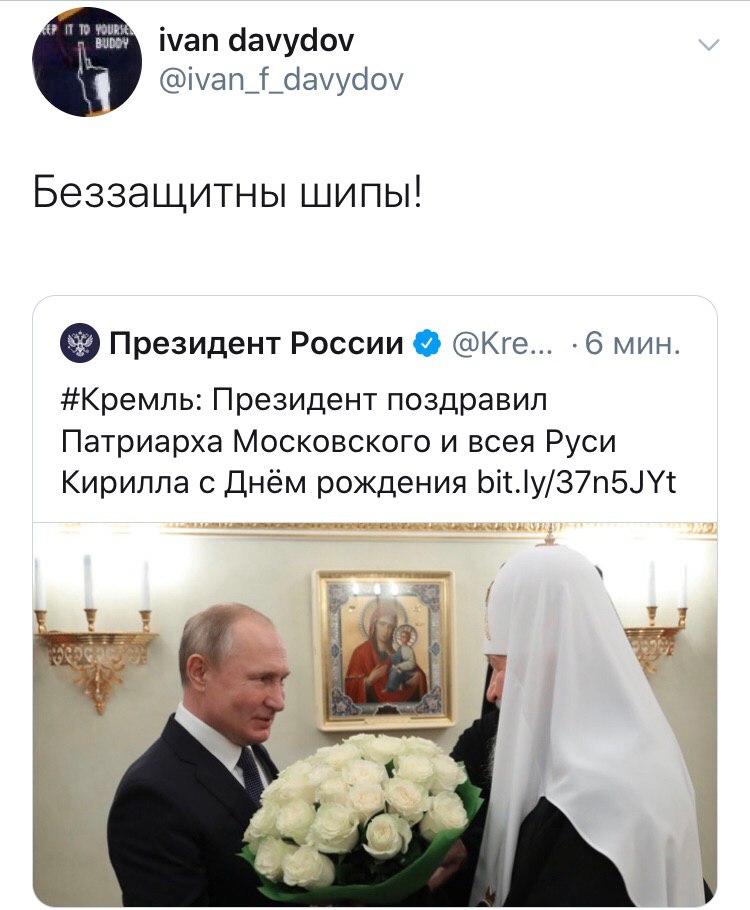This screenshot has height=910, width=750.
Task: Open the @ivan_f_davydov handle
Action: [281, 80]
